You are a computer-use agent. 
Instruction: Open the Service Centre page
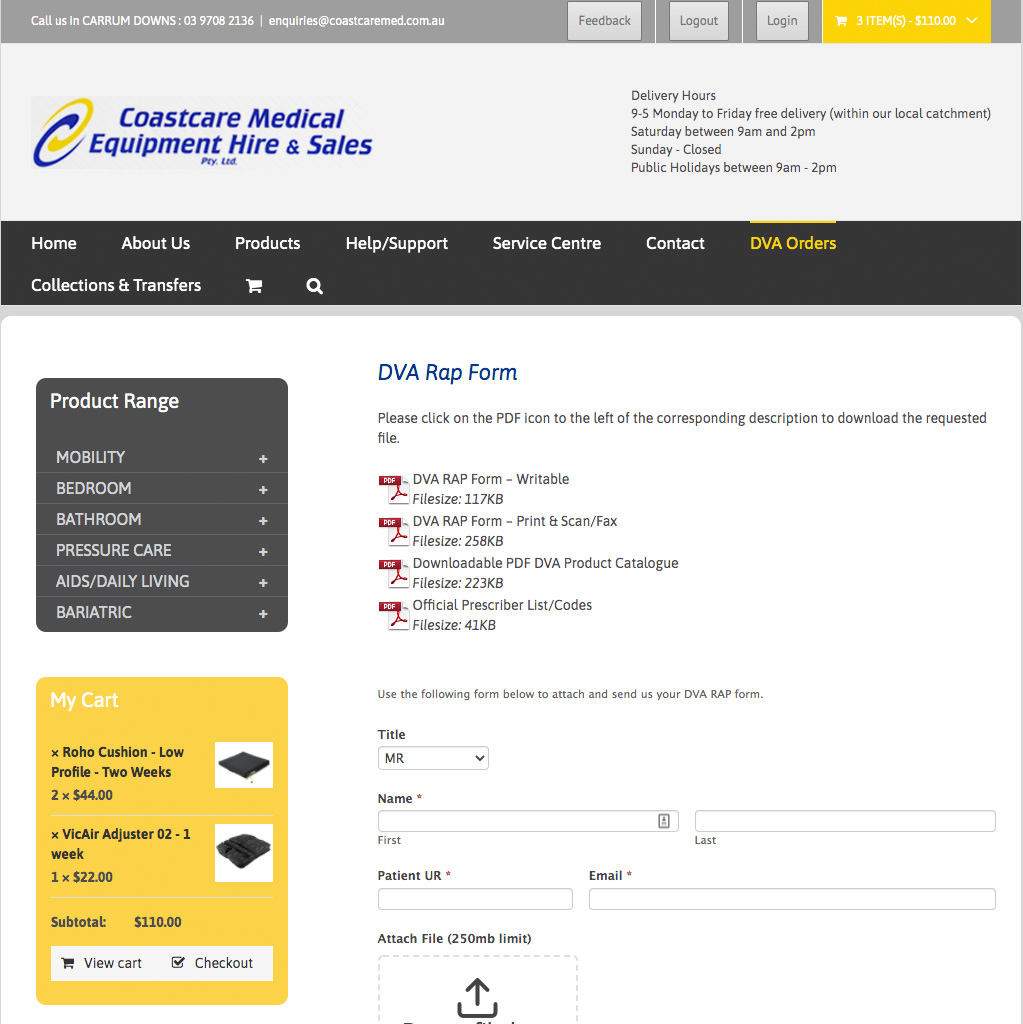[547, 243]
